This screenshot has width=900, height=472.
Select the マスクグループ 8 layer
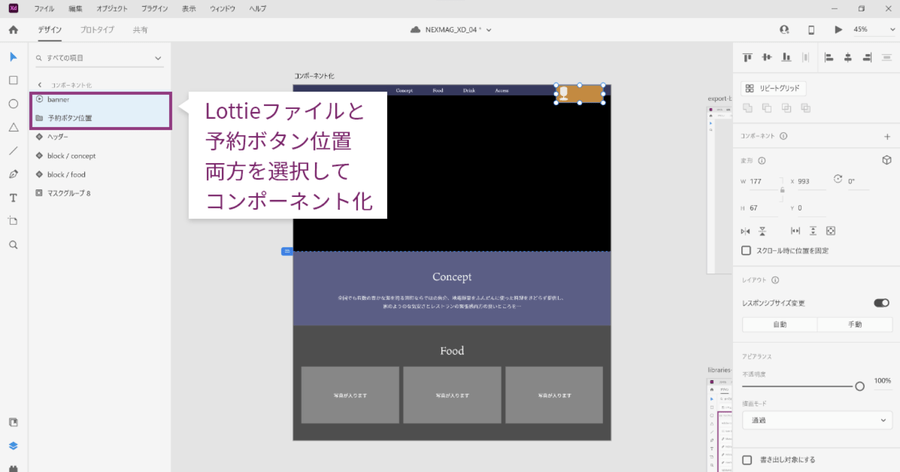point(100,194)
